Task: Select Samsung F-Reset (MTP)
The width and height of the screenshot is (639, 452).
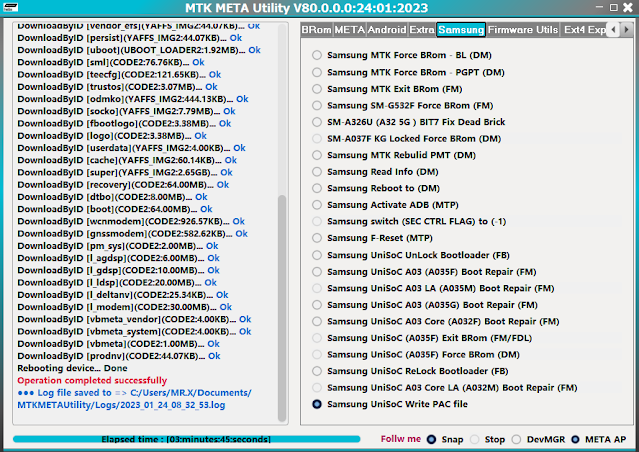Action: 372,238
